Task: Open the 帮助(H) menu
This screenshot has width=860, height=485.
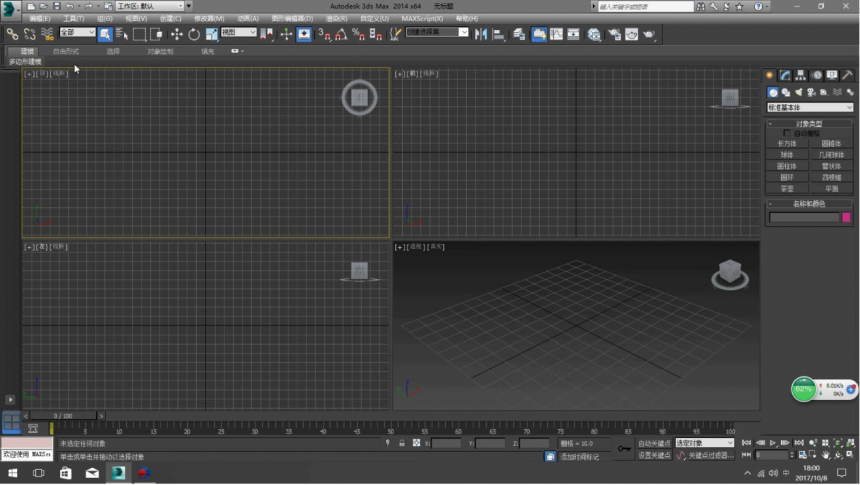Action: coord(467,19)
